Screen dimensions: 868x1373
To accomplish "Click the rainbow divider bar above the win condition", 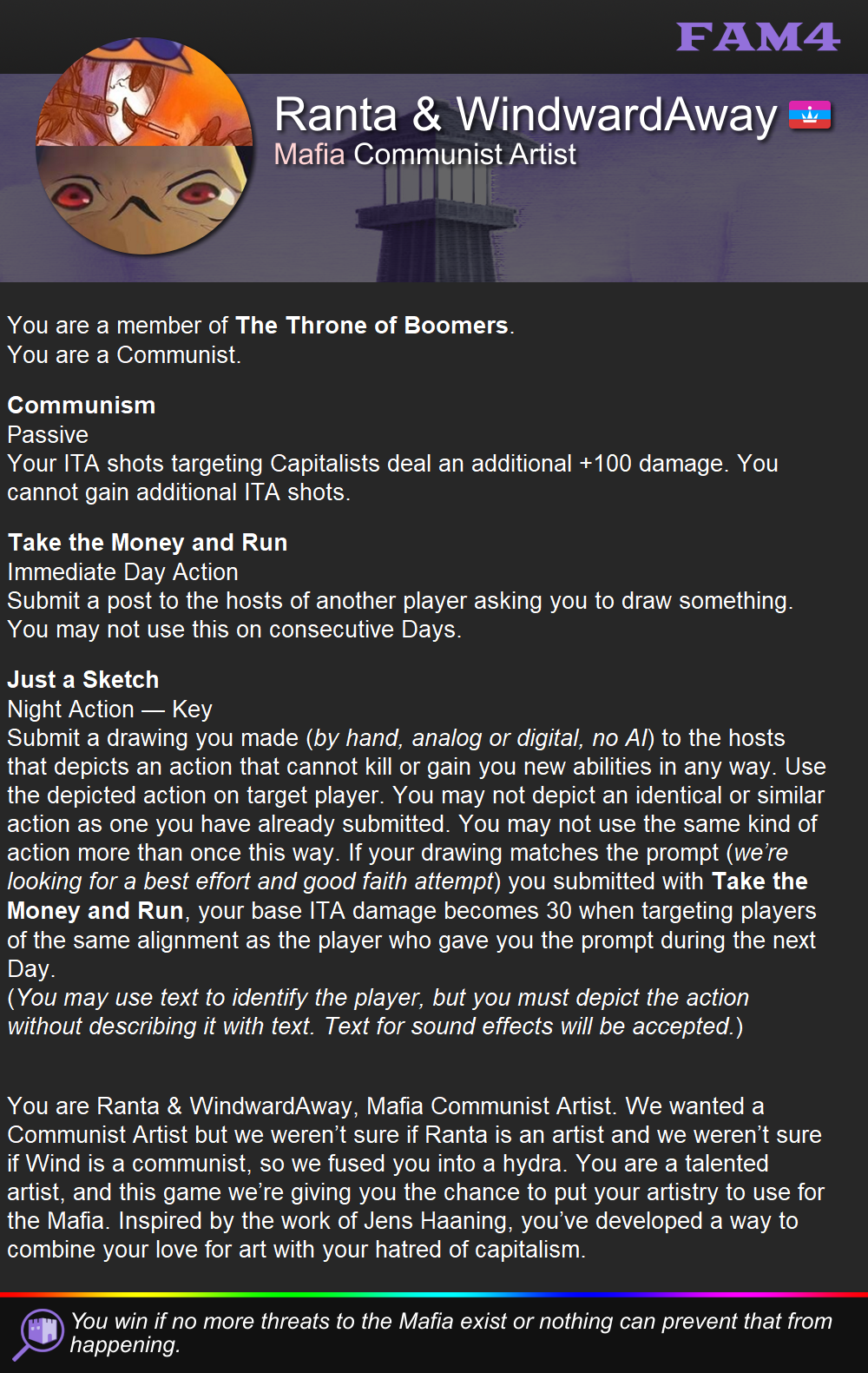I will [434, 1294].
